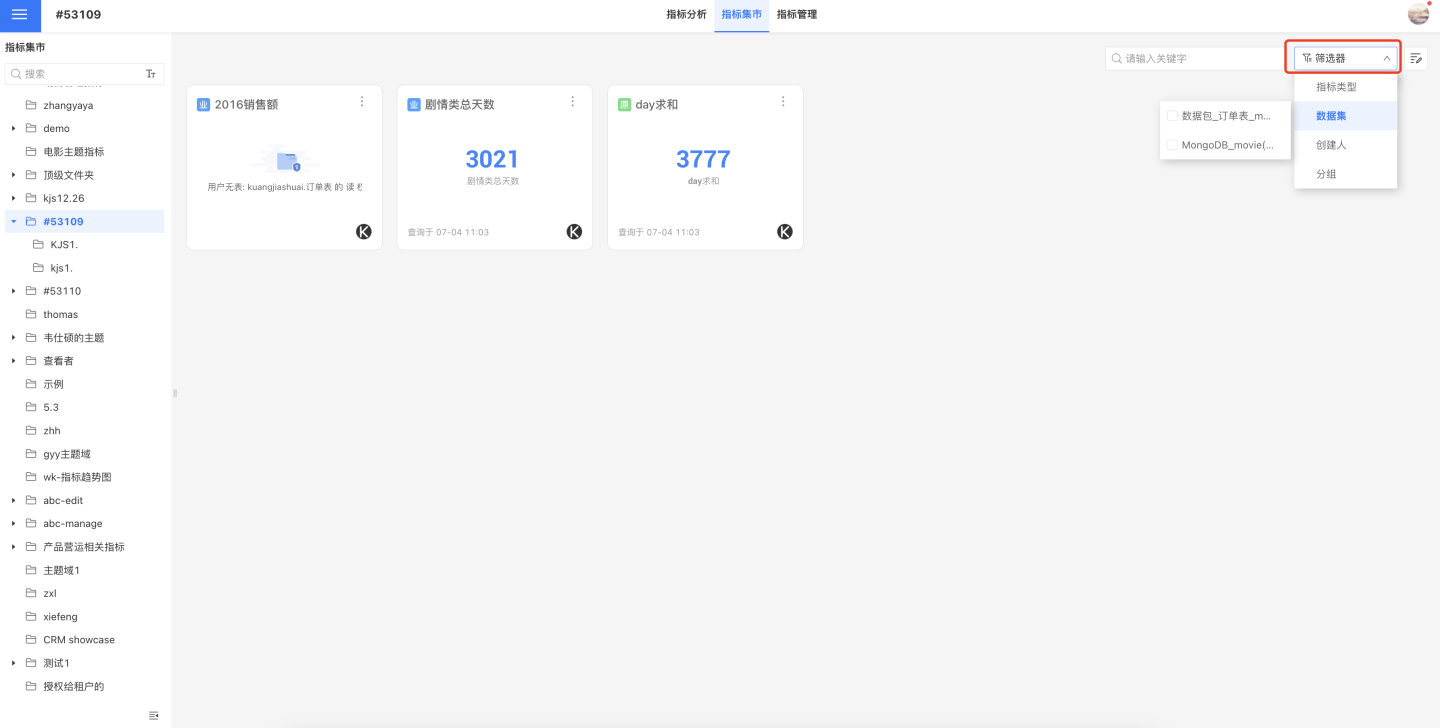
Task: Select the xiefeng folder row
Action: [85, 616]
